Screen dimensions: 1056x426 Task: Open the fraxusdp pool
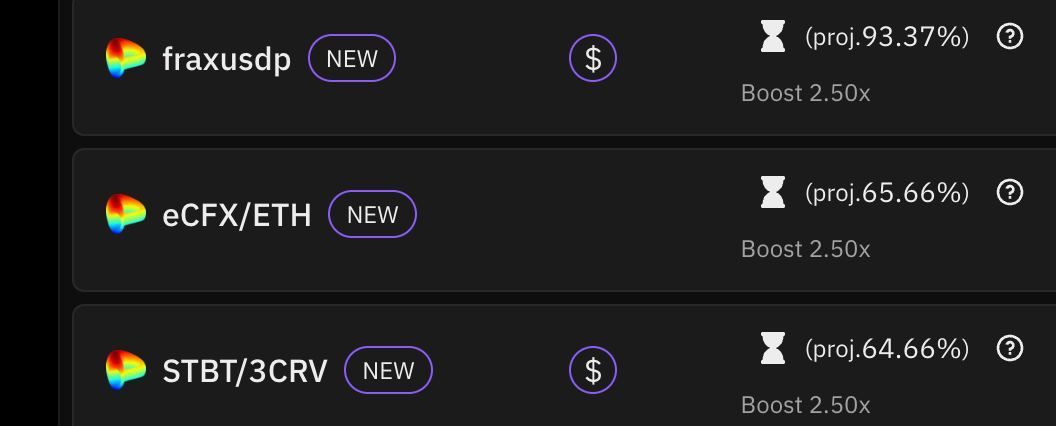pyautogui.click(x=226, y=59)
